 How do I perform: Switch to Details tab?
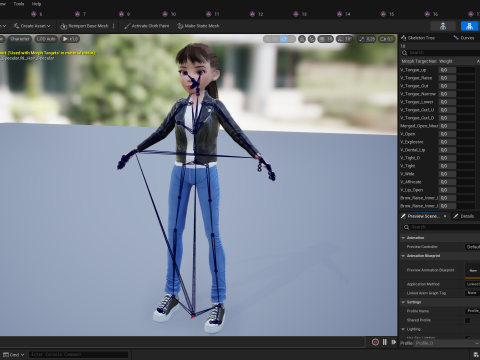[464, 216]
